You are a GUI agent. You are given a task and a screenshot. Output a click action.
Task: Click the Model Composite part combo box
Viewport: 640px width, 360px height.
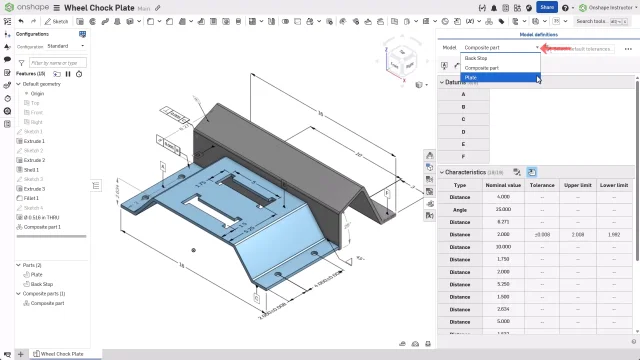coord(501,48)
